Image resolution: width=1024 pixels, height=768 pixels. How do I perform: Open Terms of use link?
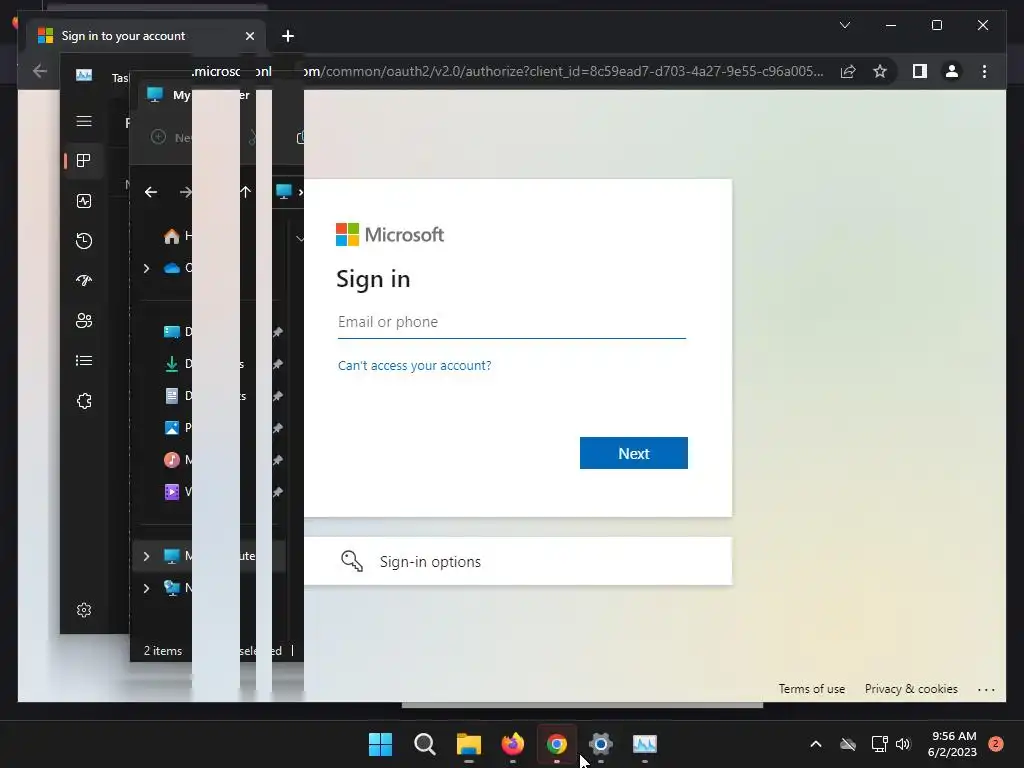(x=812, y=689)
